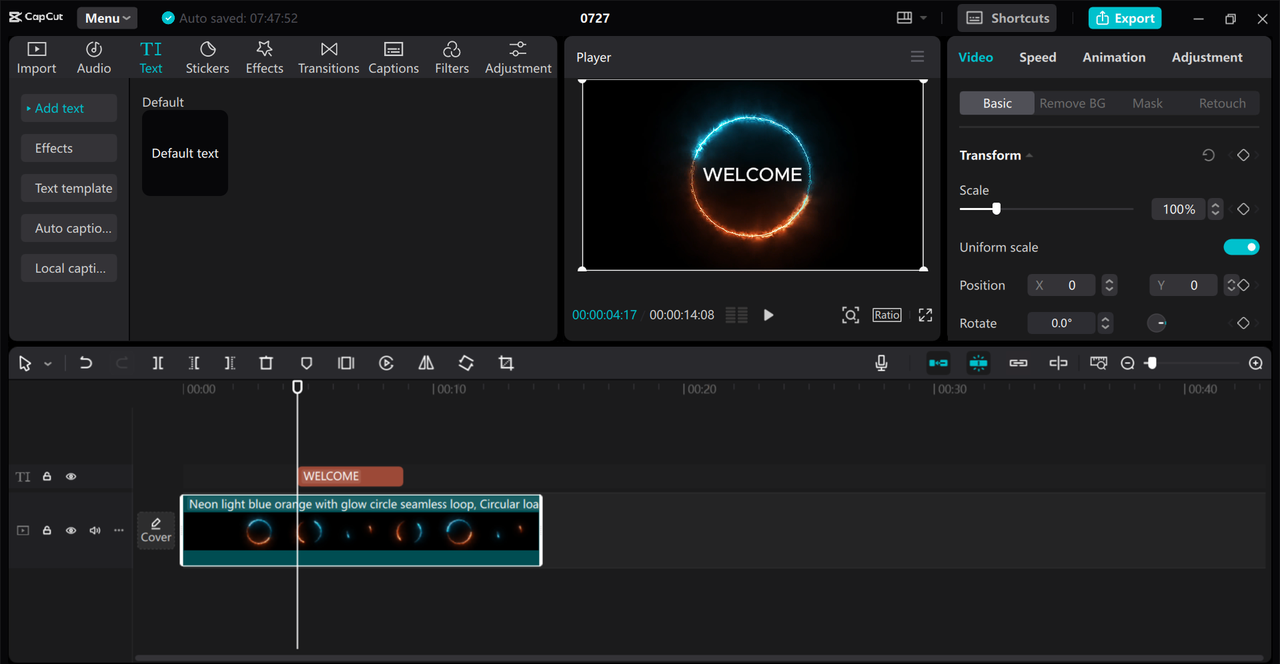Screen dimensions: 1280x664
Task: Click the Scale percentage stepper arrows
Action: tap(1215, 209)
